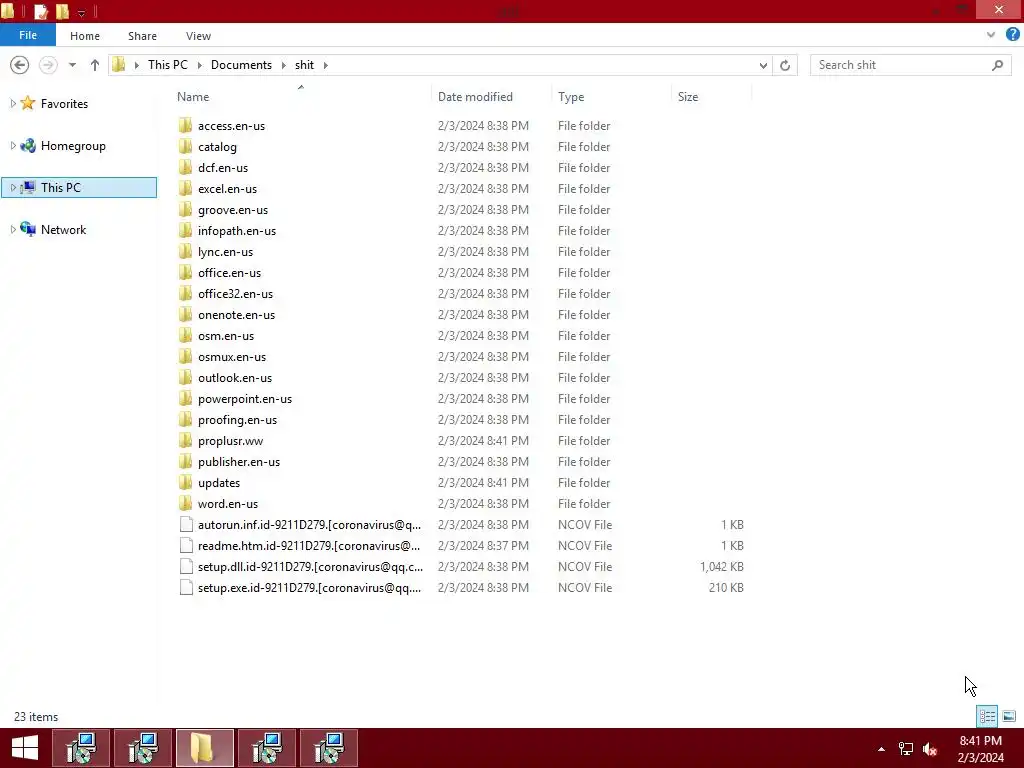
Task: Open recent locations dropdown arrow
Action: [72, 65]
